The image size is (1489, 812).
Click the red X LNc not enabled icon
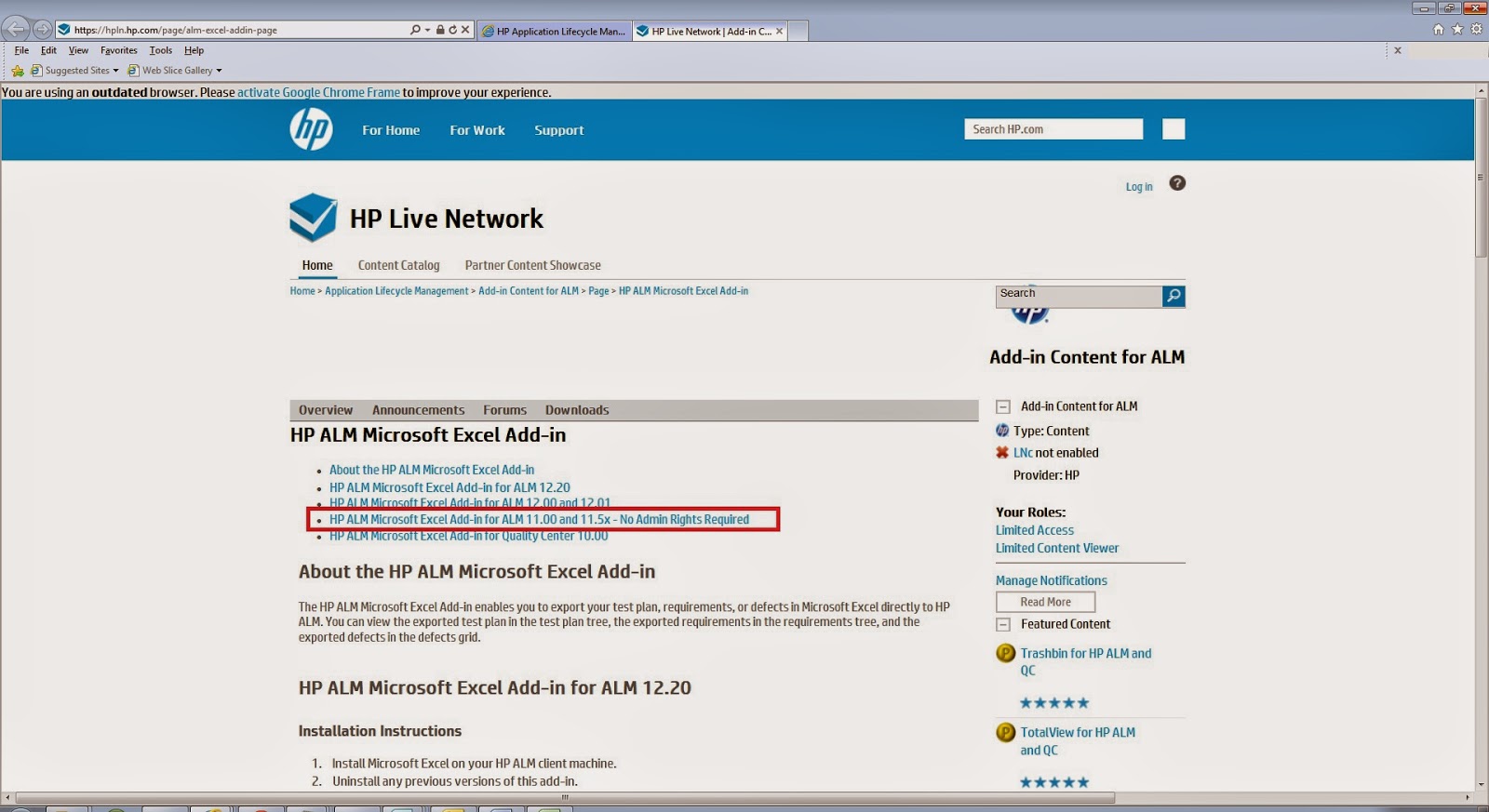1002,453
